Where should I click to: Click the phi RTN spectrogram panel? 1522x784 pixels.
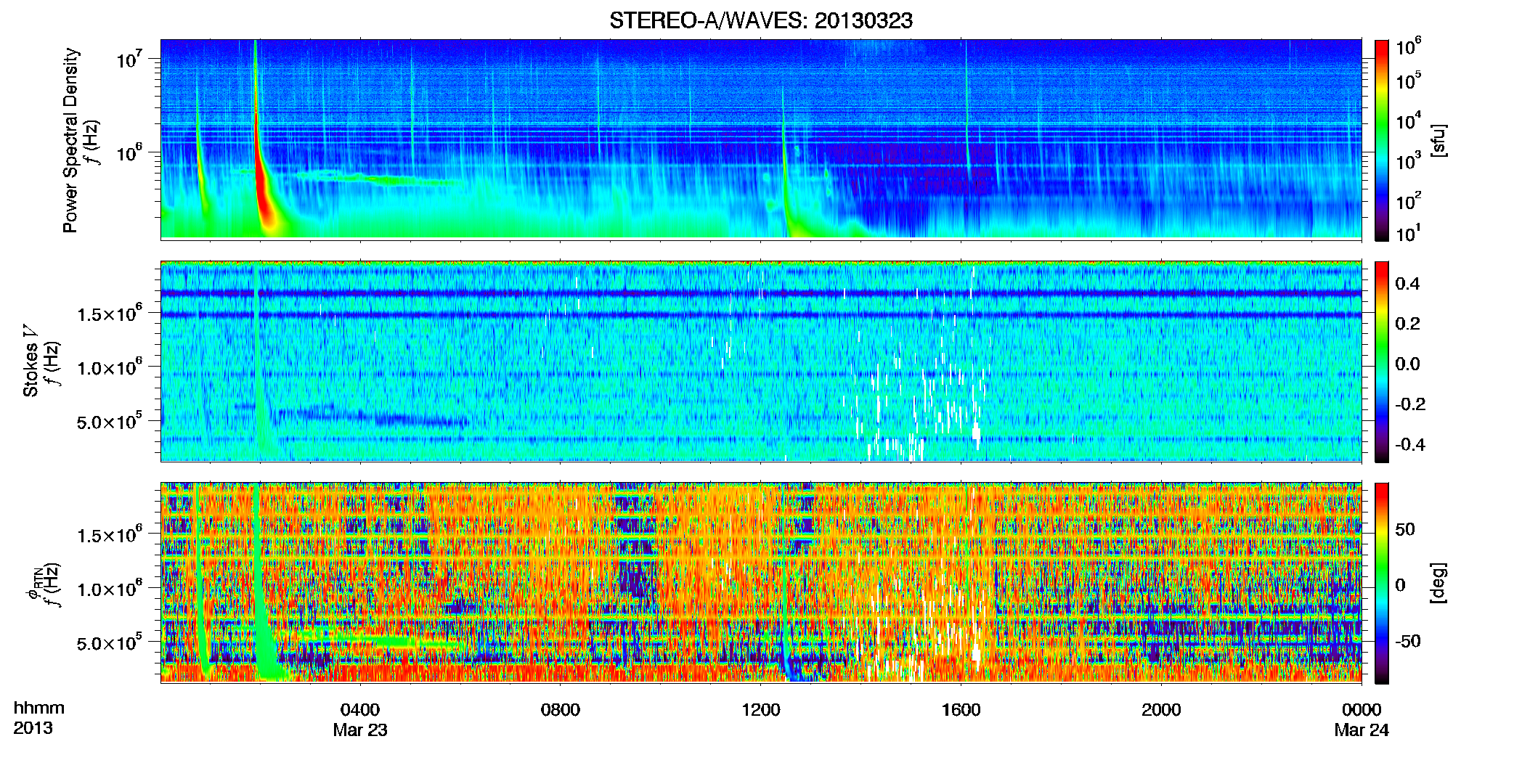[x=761, y=583]
